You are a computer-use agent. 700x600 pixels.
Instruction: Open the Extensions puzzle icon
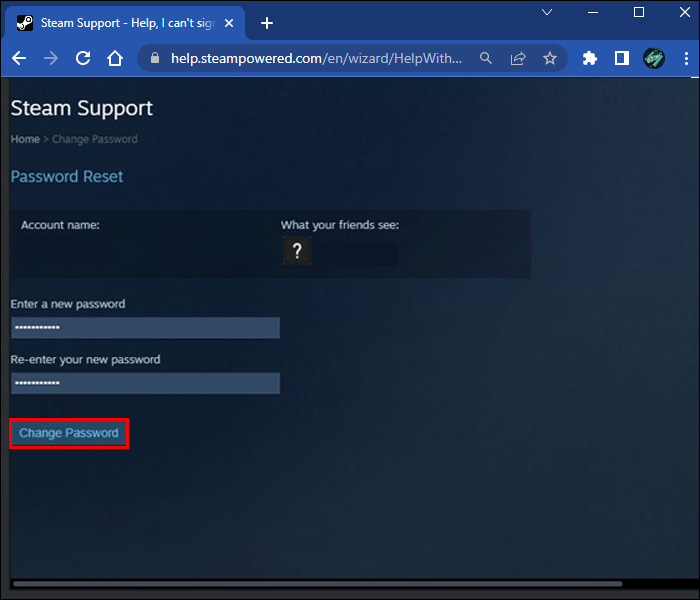click(x=590, y=58)
